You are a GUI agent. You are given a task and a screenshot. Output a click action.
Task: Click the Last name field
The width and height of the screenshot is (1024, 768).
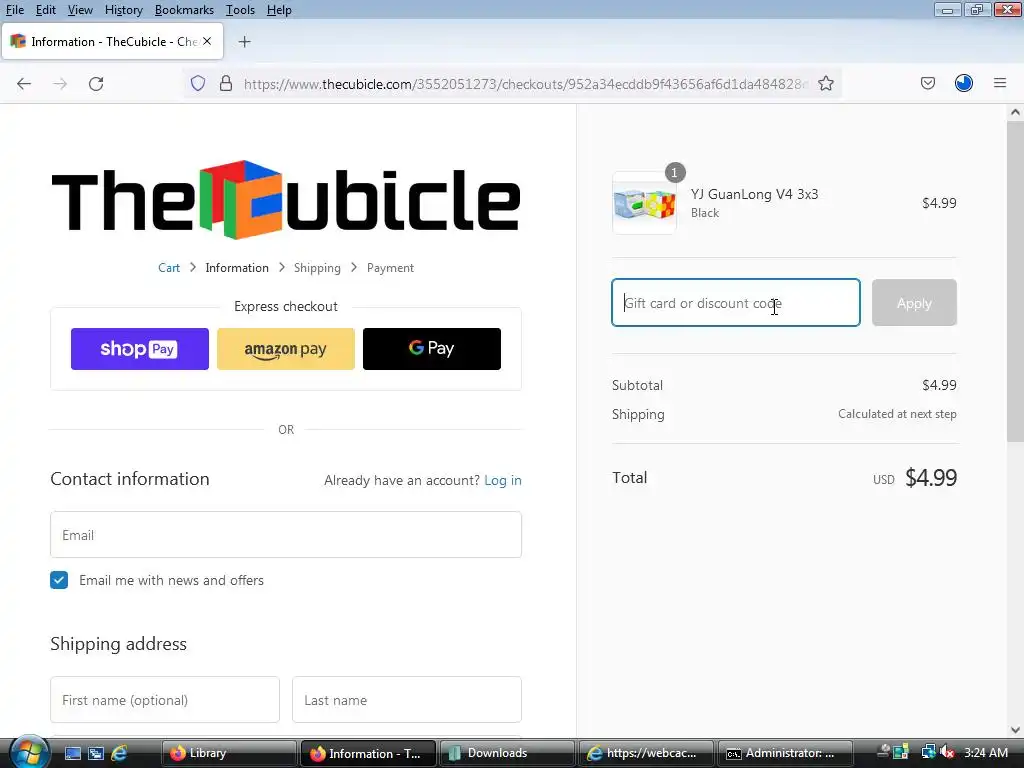pos(407,700)
